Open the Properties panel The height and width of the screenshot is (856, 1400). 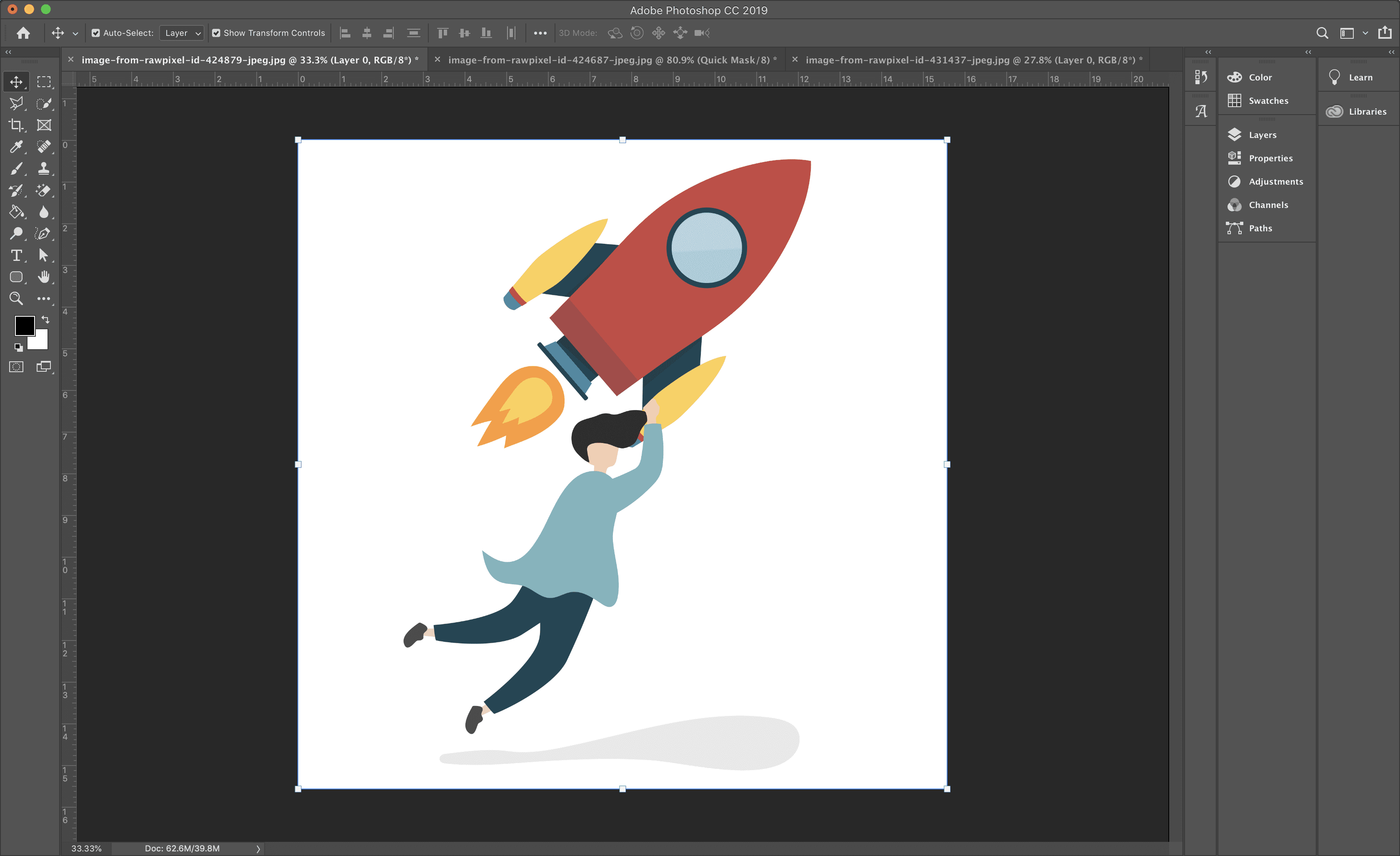[1270, 158]
